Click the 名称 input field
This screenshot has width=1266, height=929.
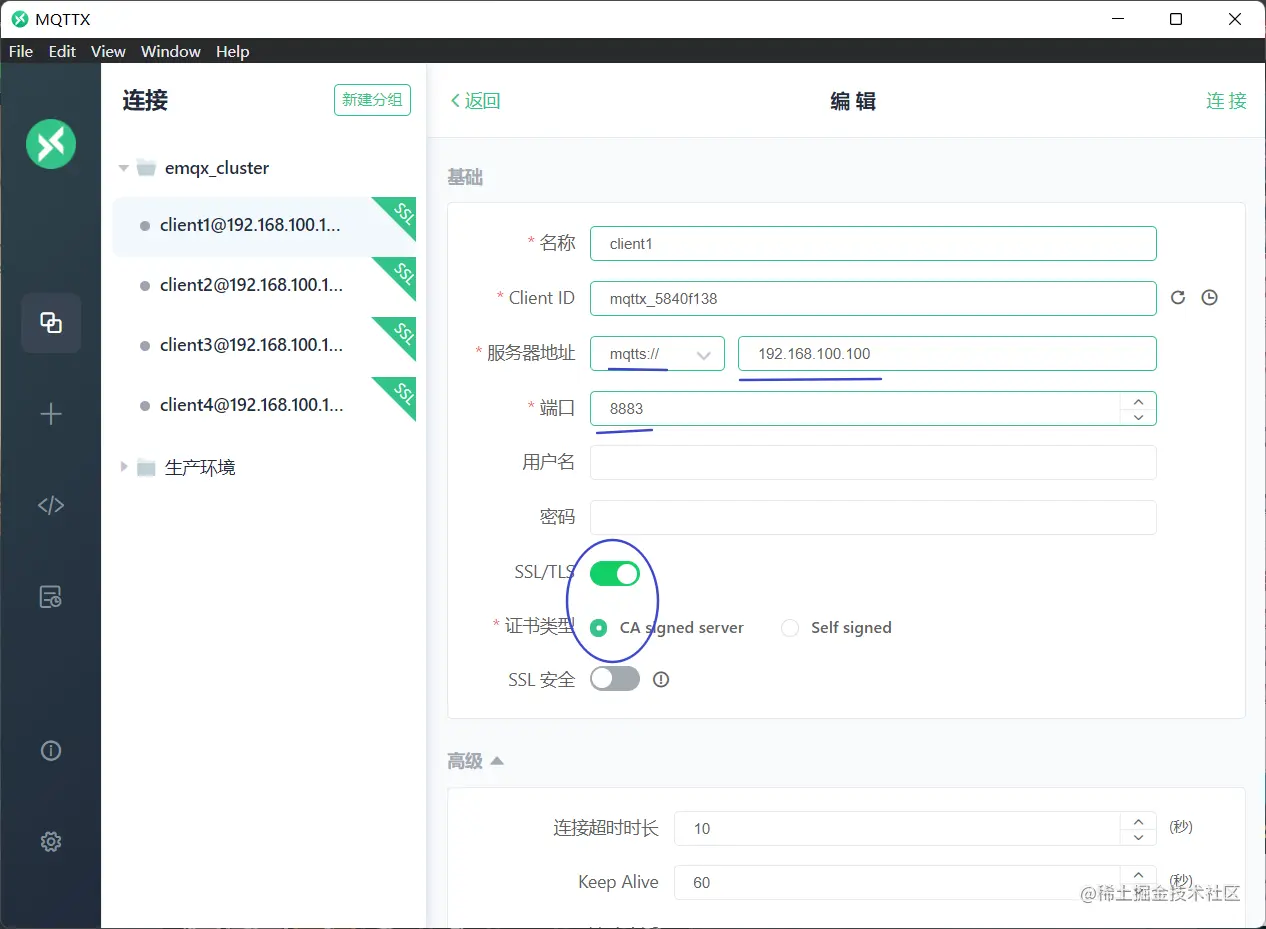coord(873,244)
